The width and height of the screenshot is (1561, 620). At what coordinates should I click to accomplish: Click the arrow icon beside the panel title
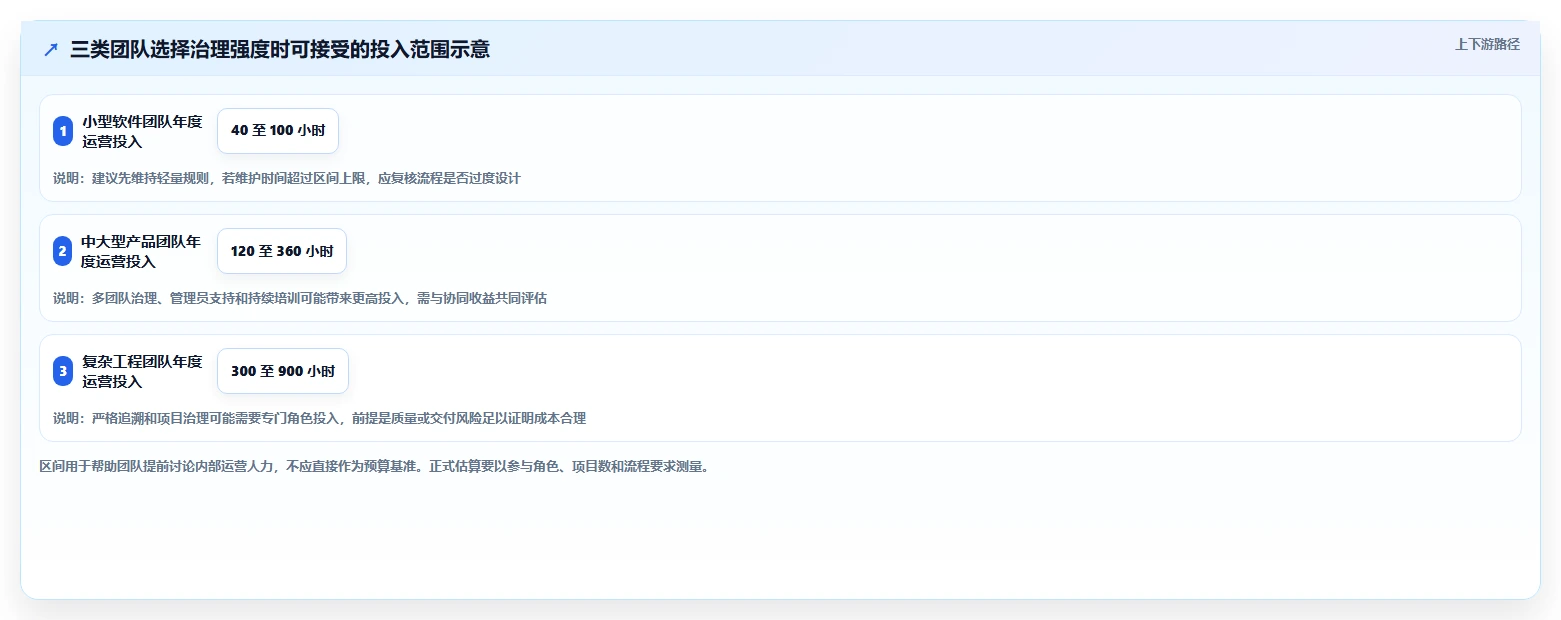(51, 49)
